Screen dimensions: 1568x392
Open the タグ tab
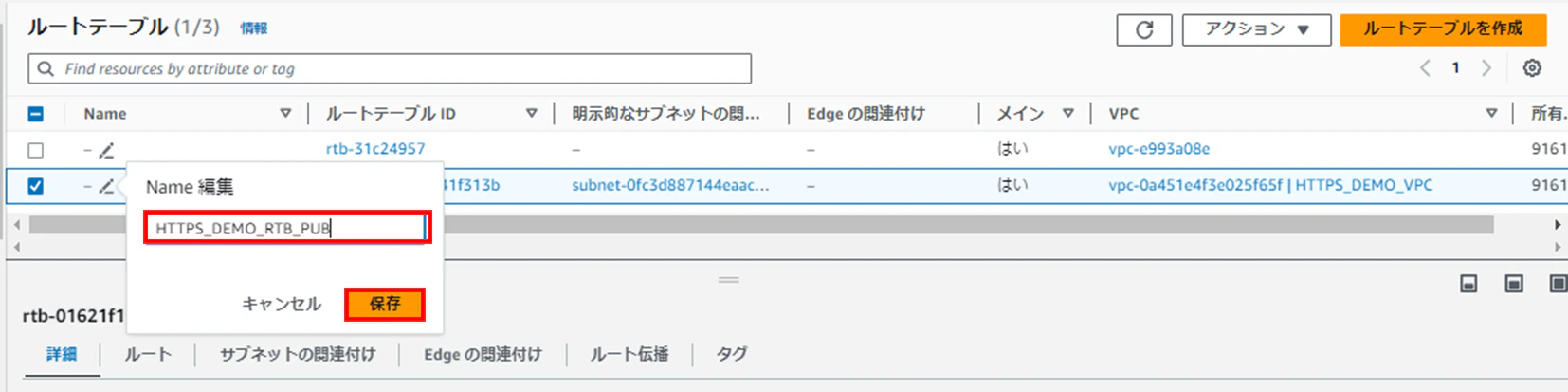[x=731, y=354]
